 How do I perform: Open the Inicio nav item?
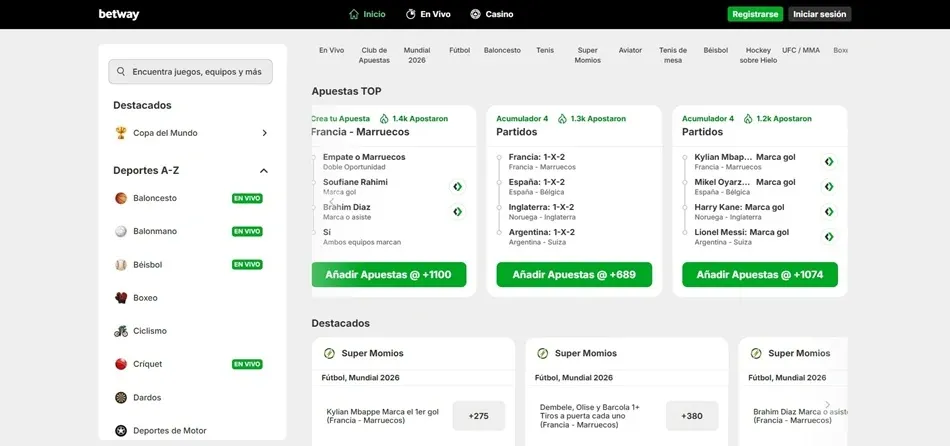click(367, 14)
